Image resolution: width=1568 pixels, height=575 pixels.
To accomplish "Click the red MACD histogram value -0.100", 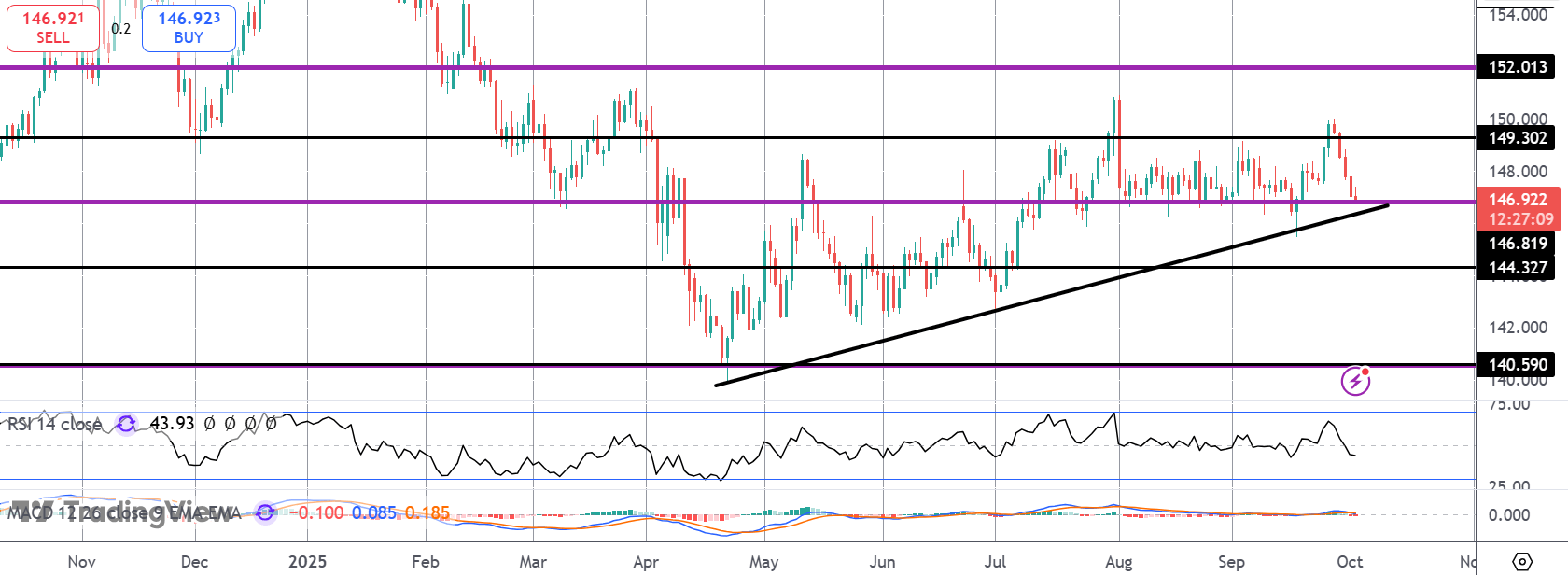I will (x=316, y=512).
